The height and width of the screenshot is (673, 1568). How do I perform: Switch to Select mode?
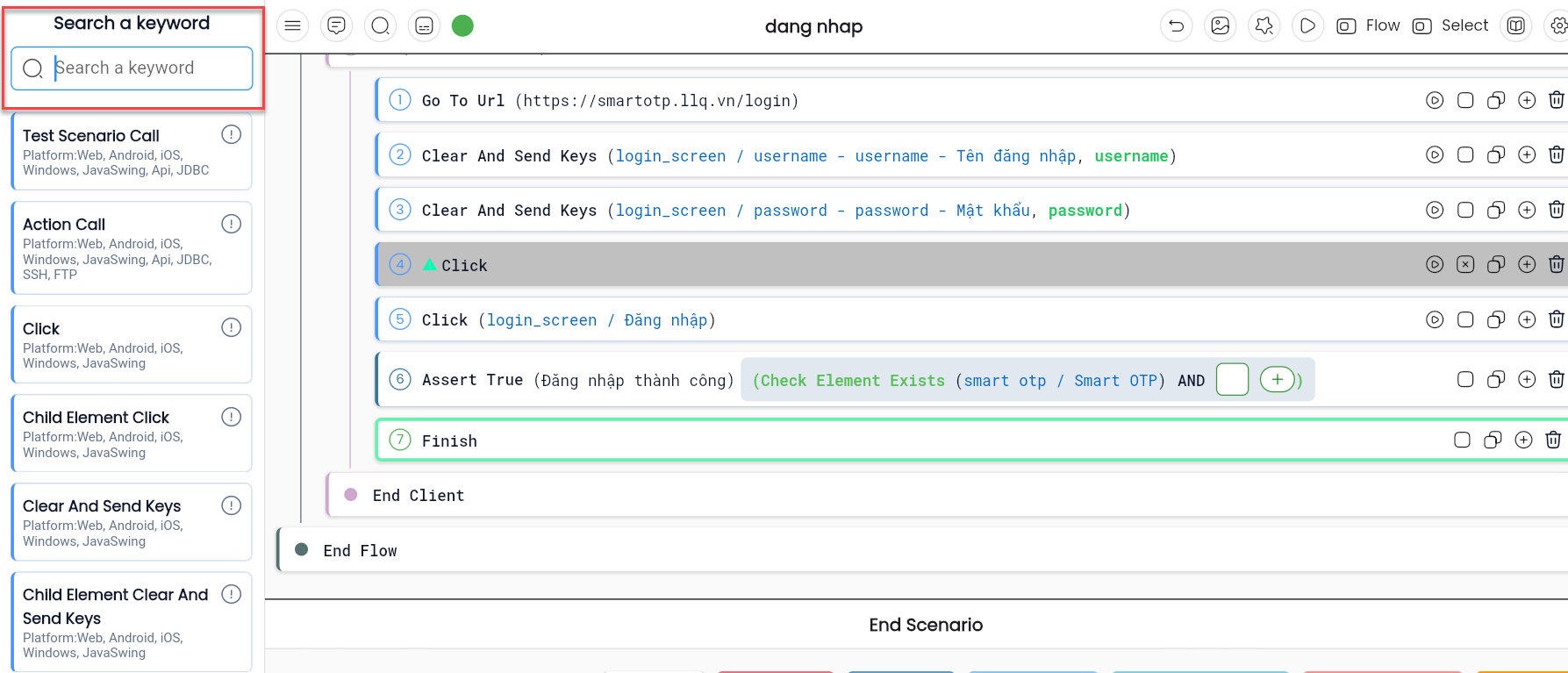[x=1450, y=26]
